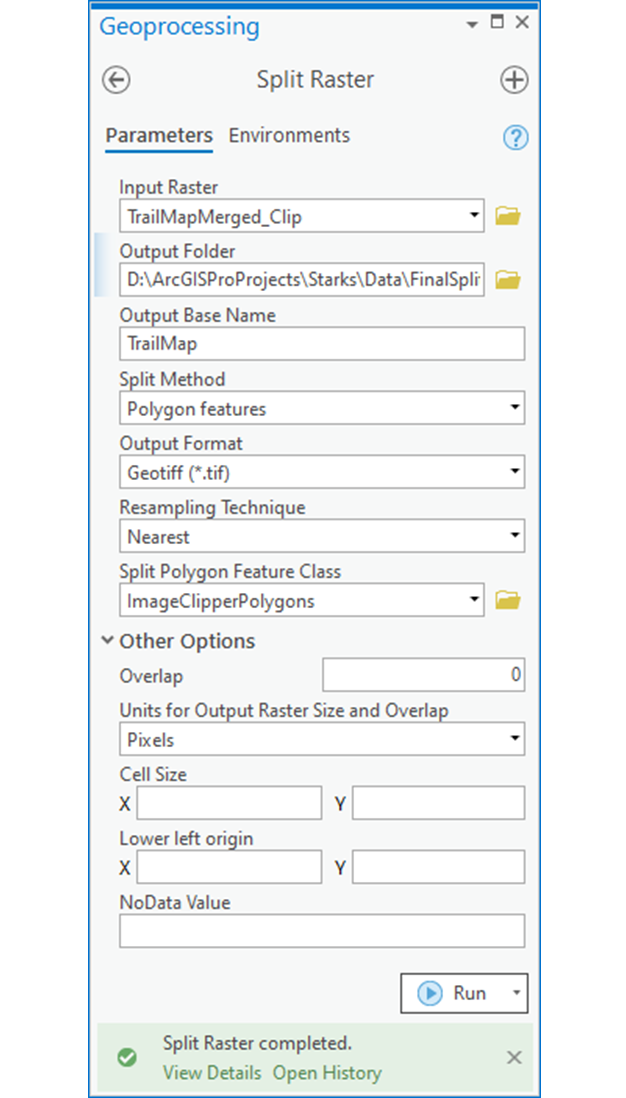Open the Output Format dropdown

(x=513, y=472)
